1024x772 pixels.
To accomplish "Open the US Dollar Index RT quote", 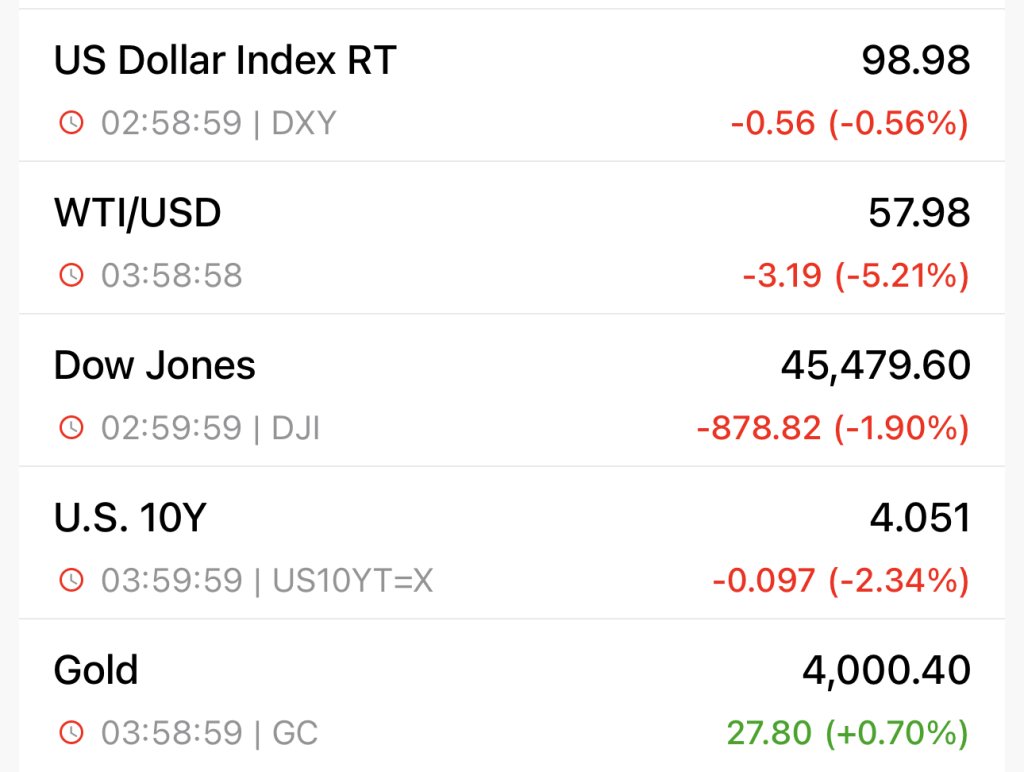I will [x=225, y=61].
